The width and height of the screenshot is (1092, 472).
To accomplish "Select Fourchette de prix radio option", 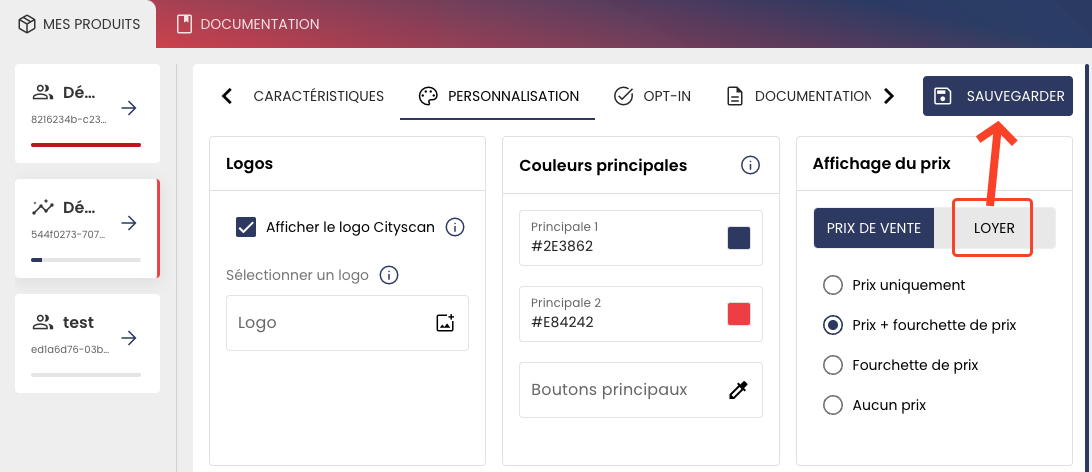I will pos(833,365).
